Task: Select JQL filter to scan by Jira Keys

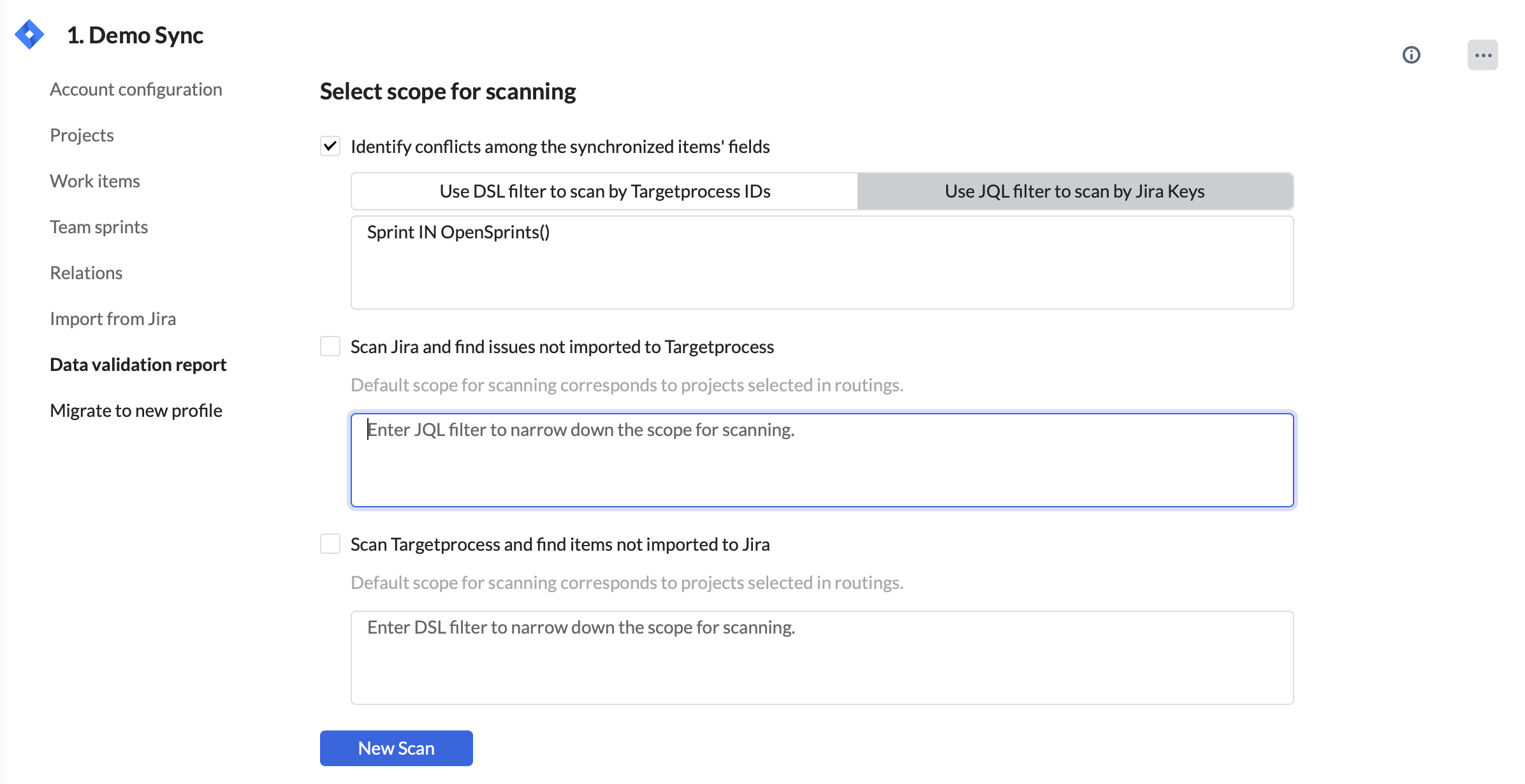Action: [x=1075, y=191]
